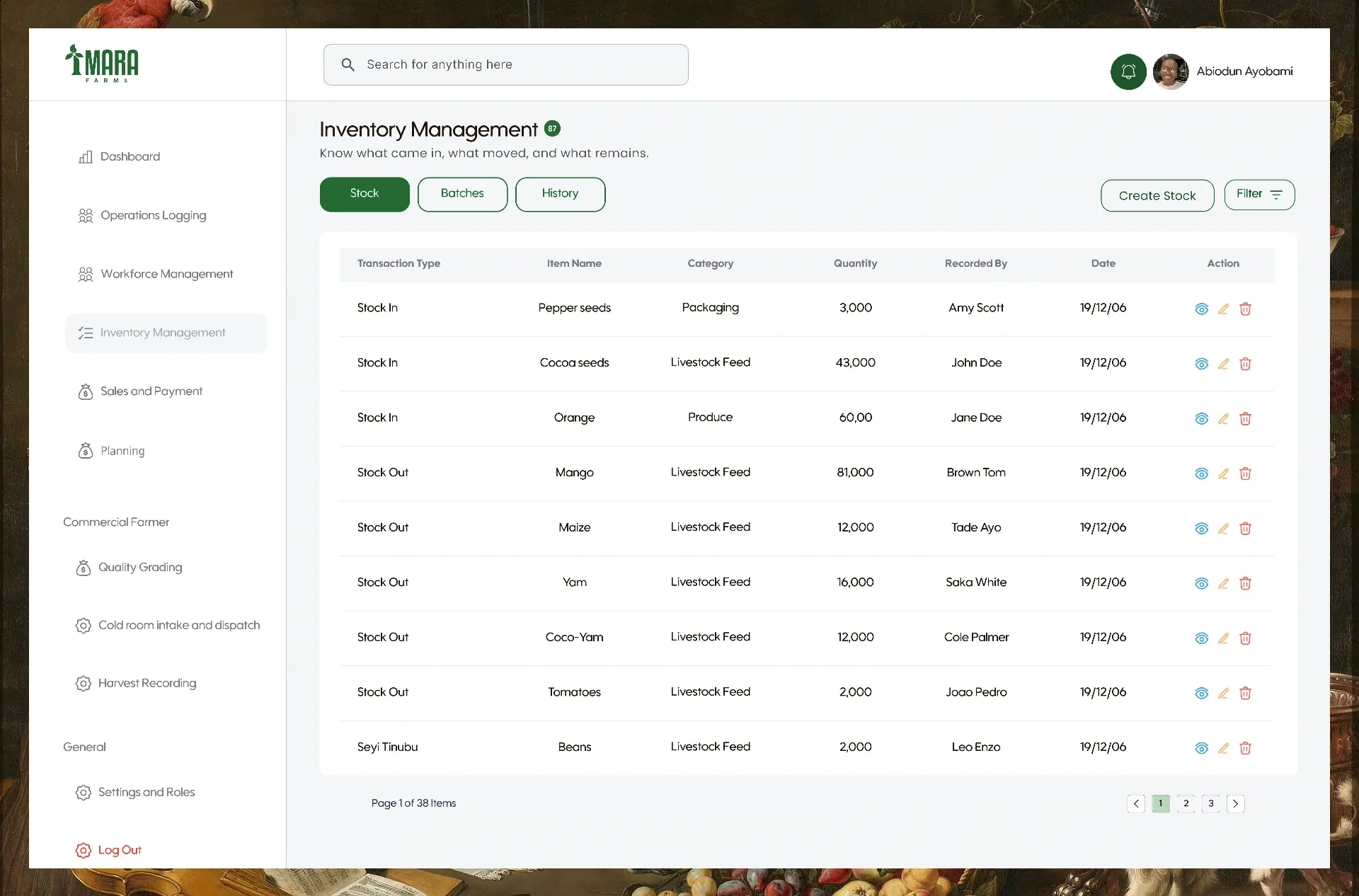The width and height of the screenshot is (1359, 896).
Task: Jump to page 2
Action: (1186, 803)
